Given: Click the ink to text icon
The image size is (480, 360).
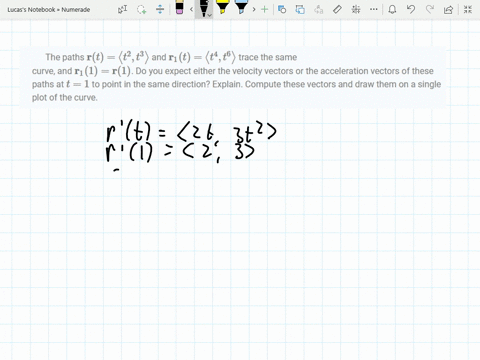Looking at the screenshot, I should pos(319,9).
